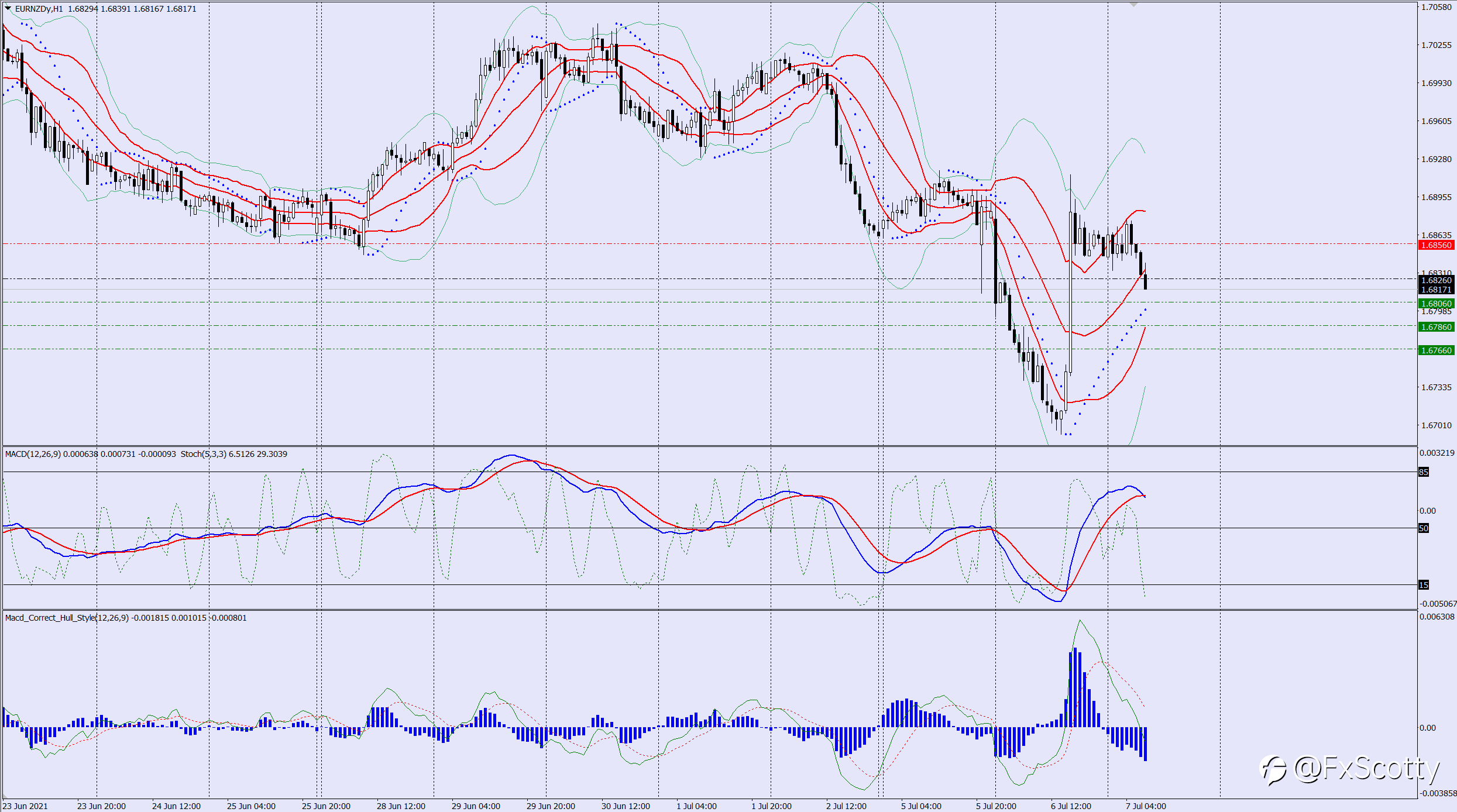Click the 23 Jun 20:00 time label

101,806
